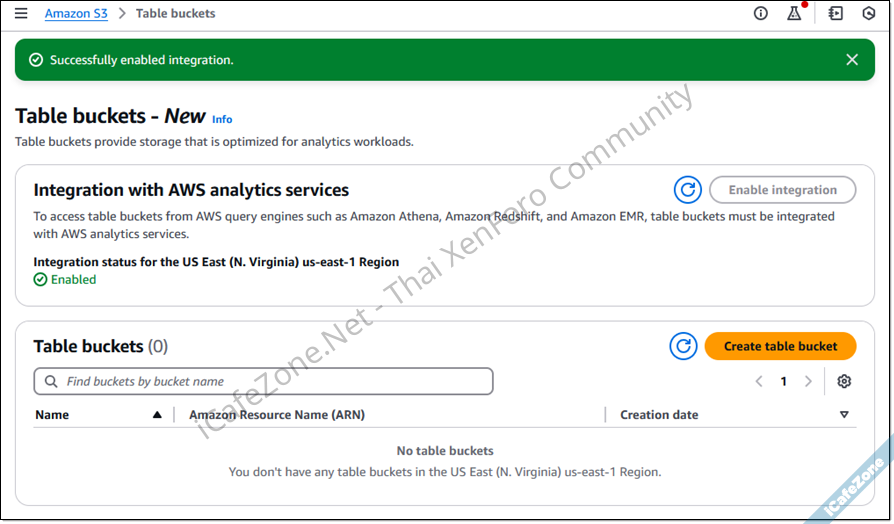Click the Amazon Resource Name (ARN) column header
The width and height of the screenshot is (894, 524).
click(277, 415)
